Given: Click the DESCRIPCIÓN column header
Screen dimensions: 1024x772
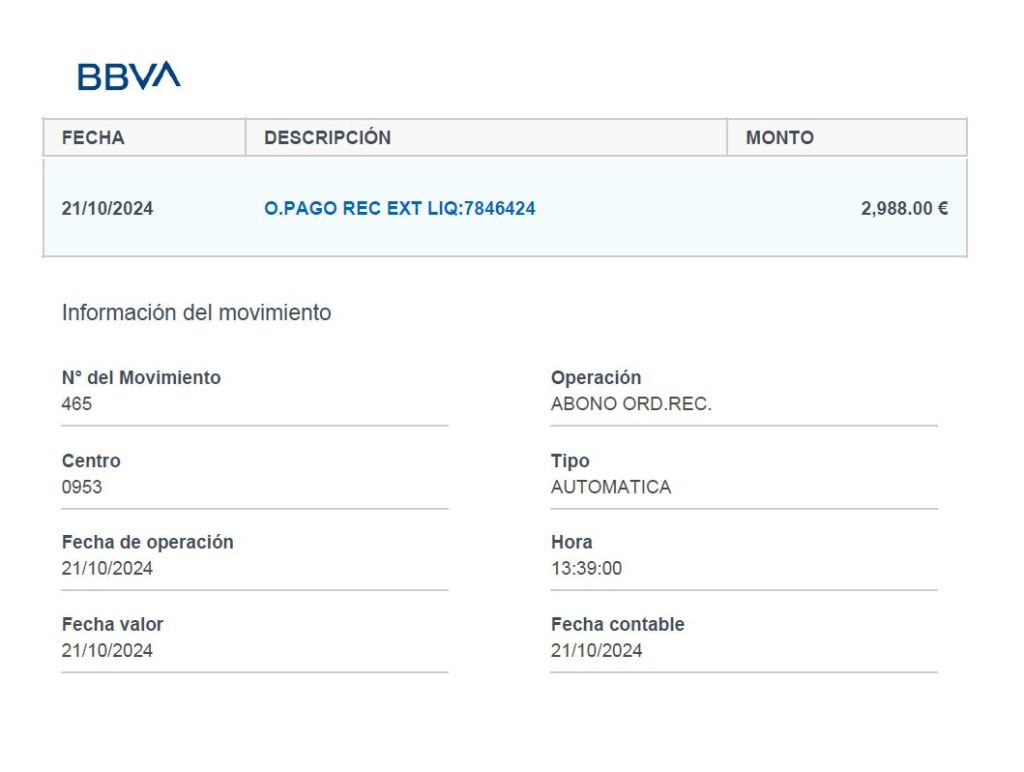Looking at the screenshot, I should (x=327, y=138).
